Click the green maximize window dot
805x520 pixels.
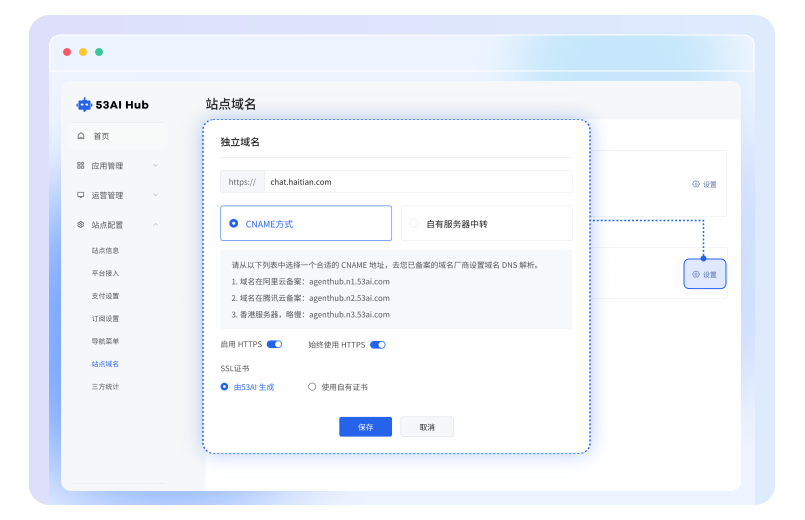99,52
